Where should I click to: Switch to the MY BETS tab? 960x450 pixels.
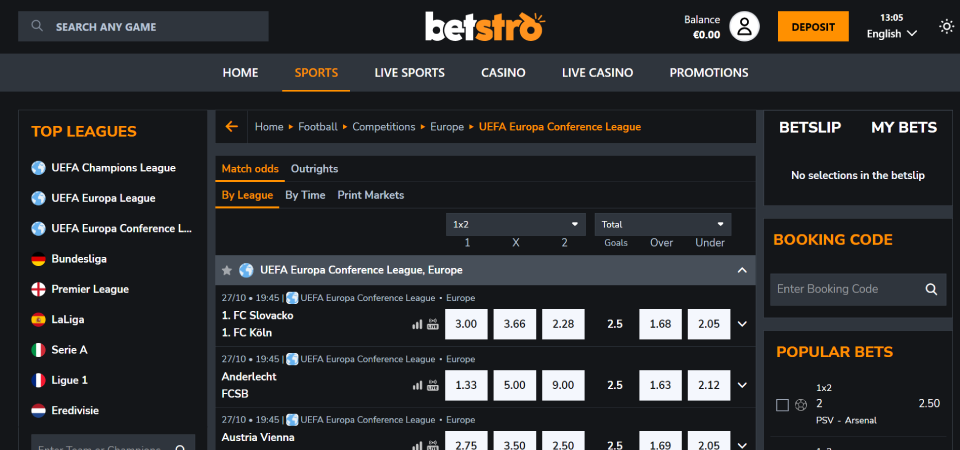click(904, 127)
